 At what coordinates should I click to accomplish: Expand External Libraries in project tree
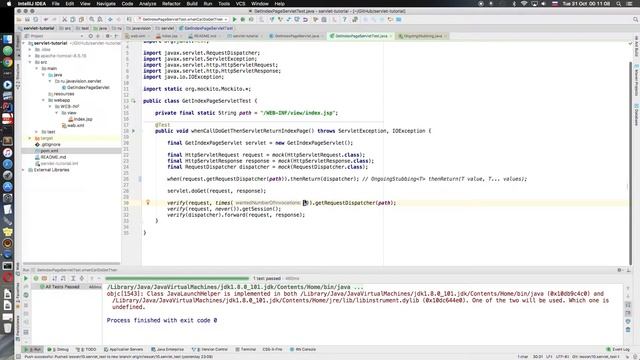pyautogui.click(x=24, y=170)
